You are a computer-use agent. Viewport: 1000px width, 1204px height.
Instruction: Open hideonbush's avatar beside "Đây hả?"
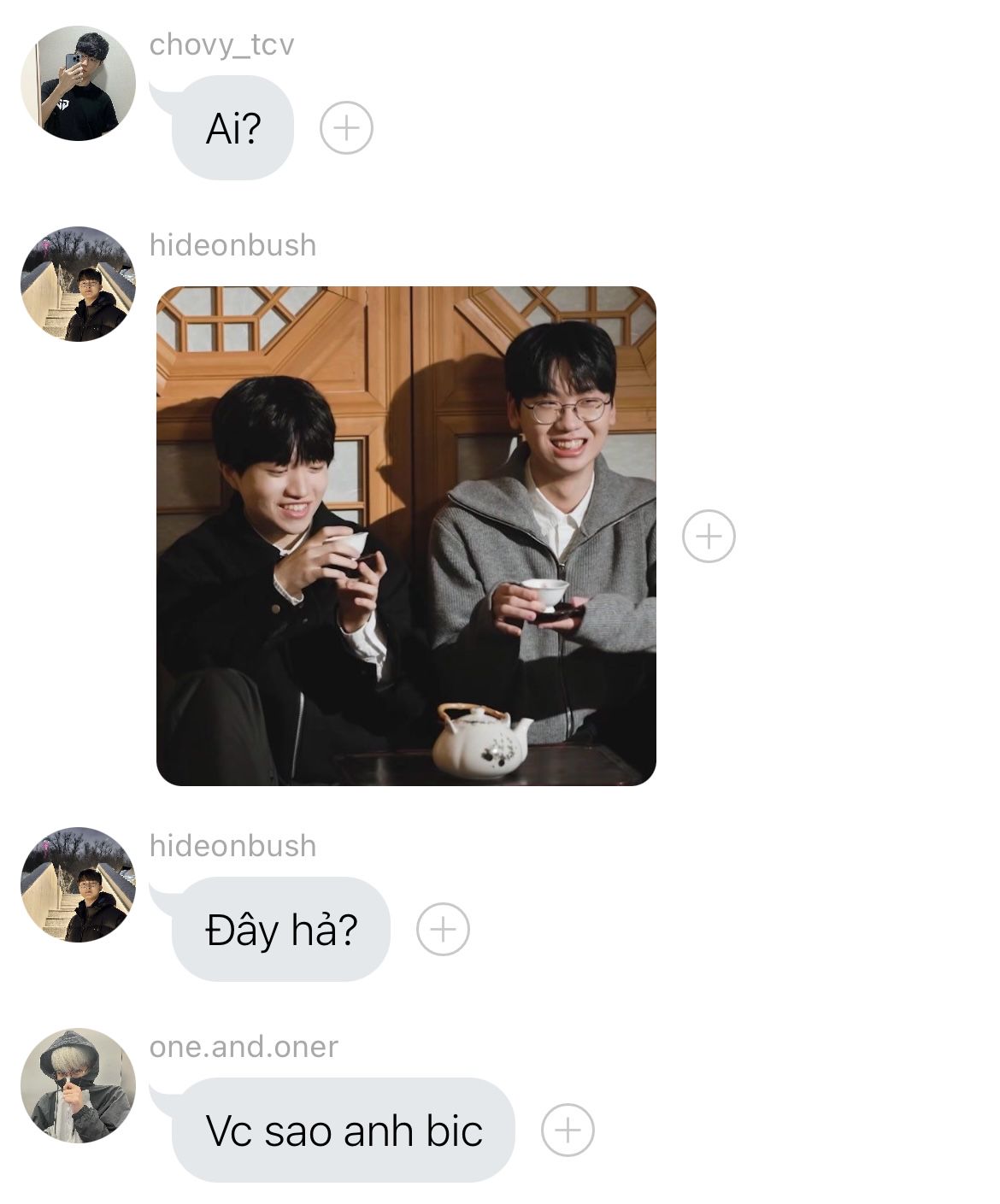click(x=78, y=884)
